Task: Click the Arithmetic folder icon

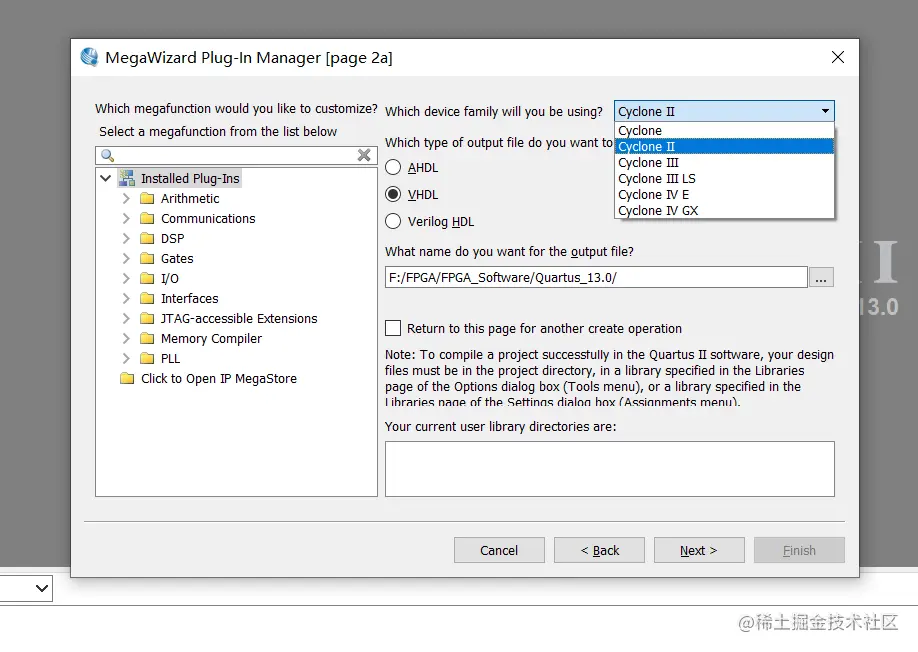Action: (147, 198)
